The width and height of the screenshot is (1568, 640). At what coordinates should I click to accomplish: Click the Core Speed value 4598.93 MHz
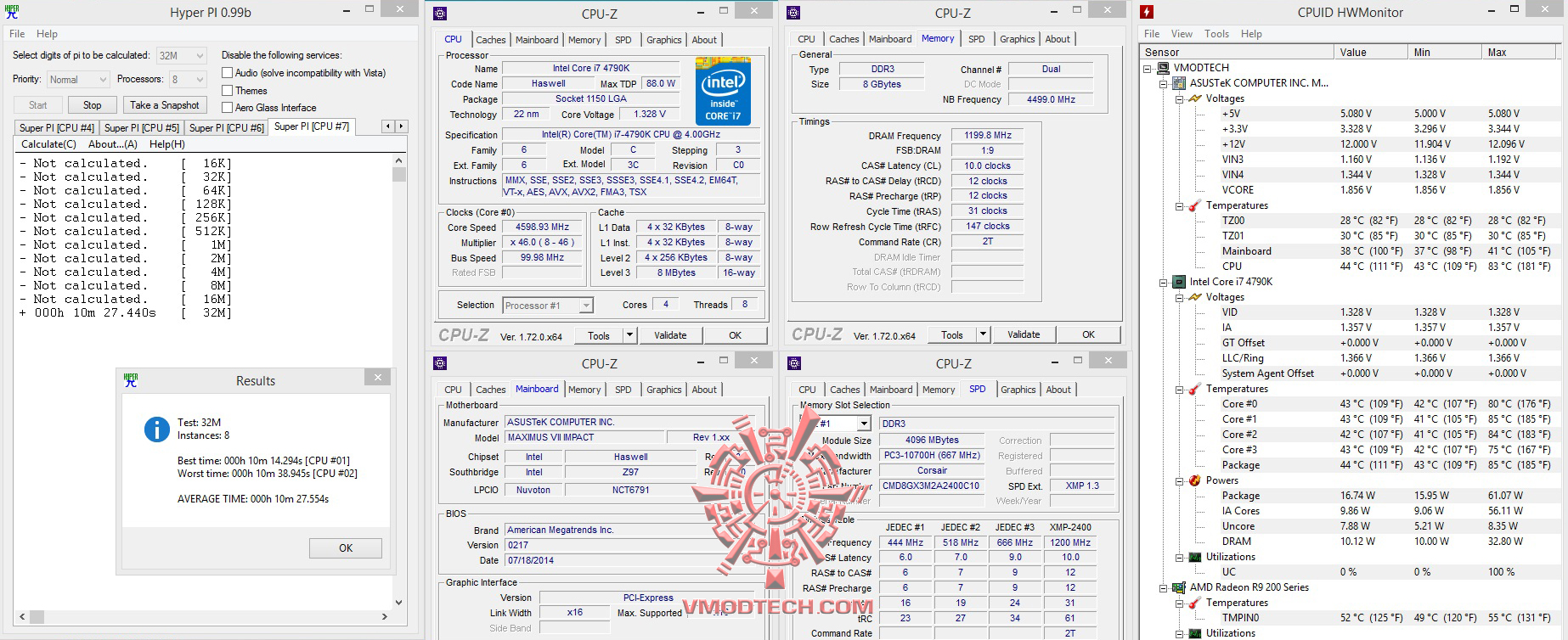coord(542,227)
